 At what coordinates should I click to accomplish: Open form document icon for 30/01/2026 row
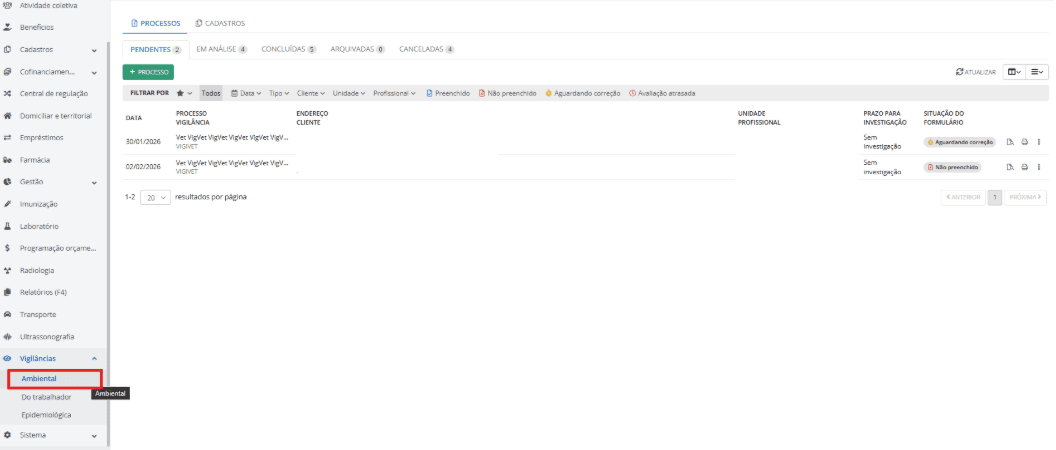tap(1011, 141)
